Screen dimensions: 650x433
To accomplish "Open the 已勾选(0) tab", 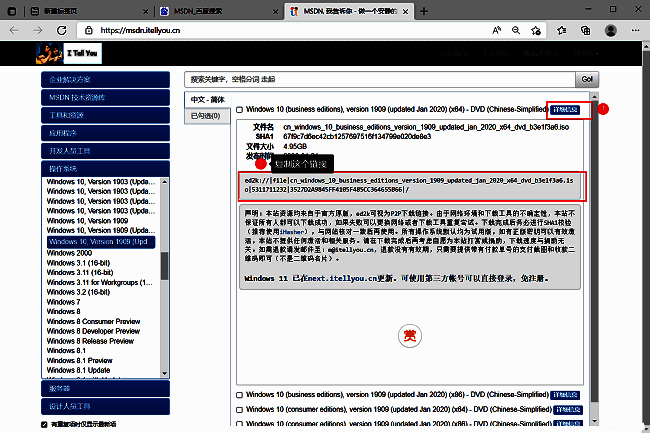I will click(x=207, y=116).
